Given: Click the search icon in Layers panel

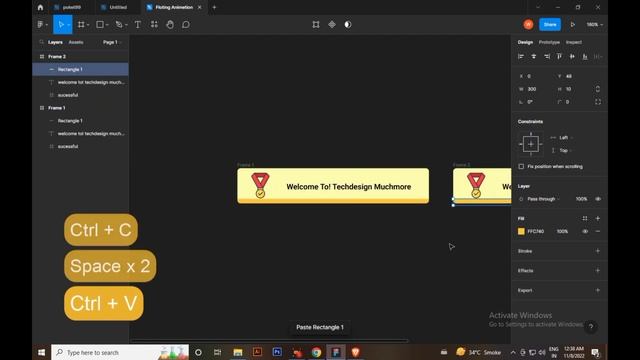Looking at the screenshot, I should coord(42,42).
